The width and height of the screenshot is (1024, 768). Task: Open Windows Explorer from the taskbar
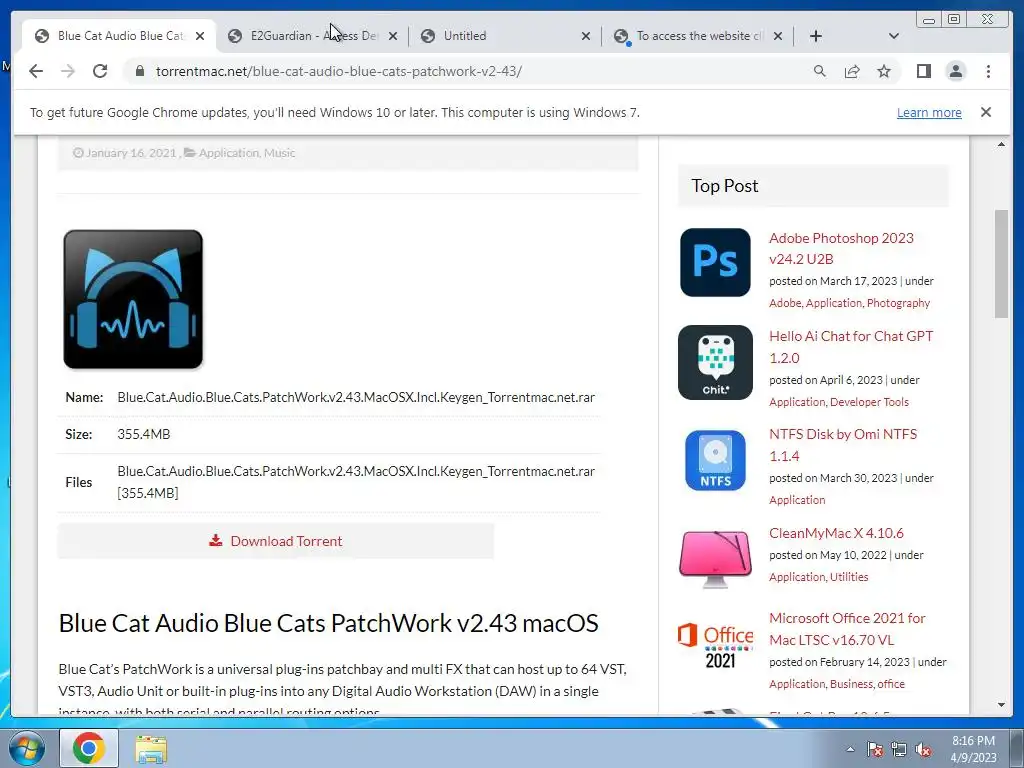tap(151, 748)
